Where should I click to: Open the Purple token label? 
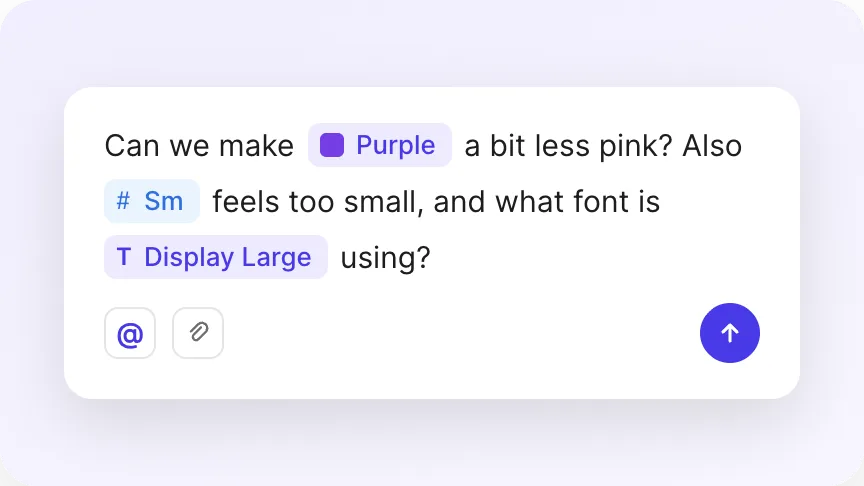(x=396, y=145)
